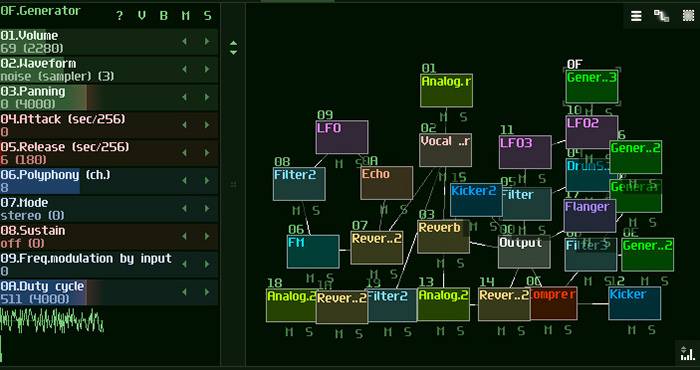700x370 pixels.
Task: Click the V button in Generator header
Action: point(142,16)
